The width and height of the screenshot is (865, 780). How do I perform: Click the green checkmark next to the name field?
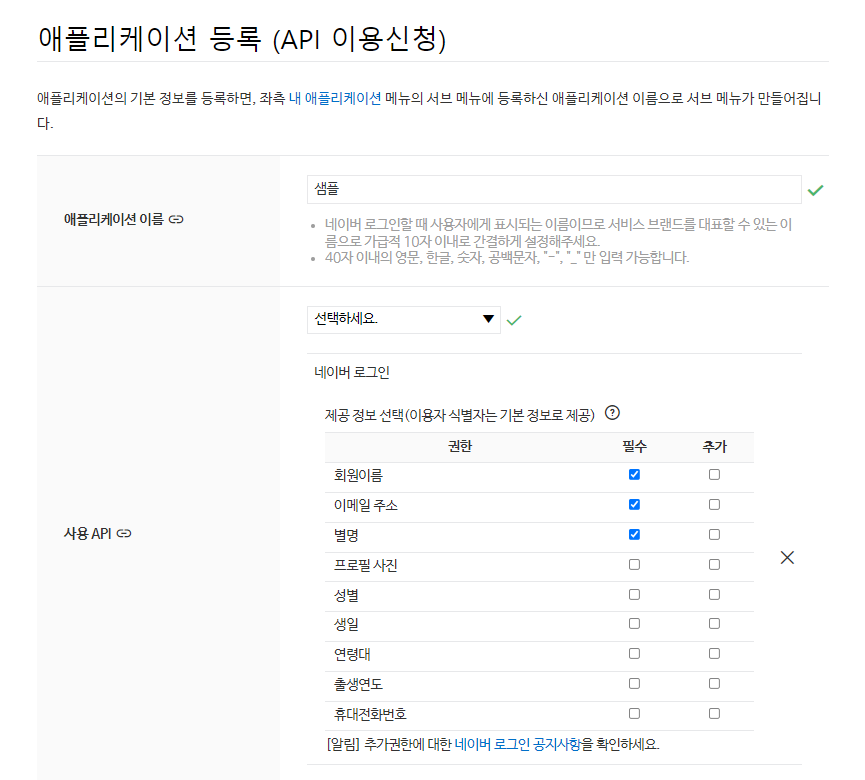tap(815, 190)
